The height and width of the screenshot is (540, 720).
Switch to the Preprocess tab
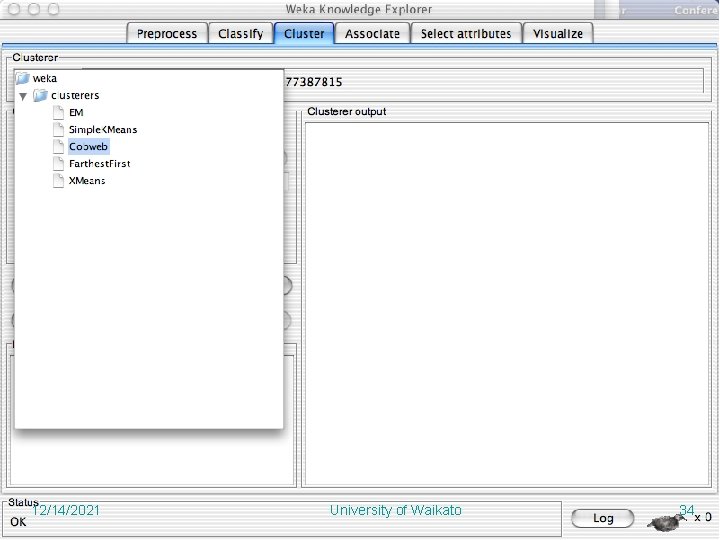click(x=167, y=34)
